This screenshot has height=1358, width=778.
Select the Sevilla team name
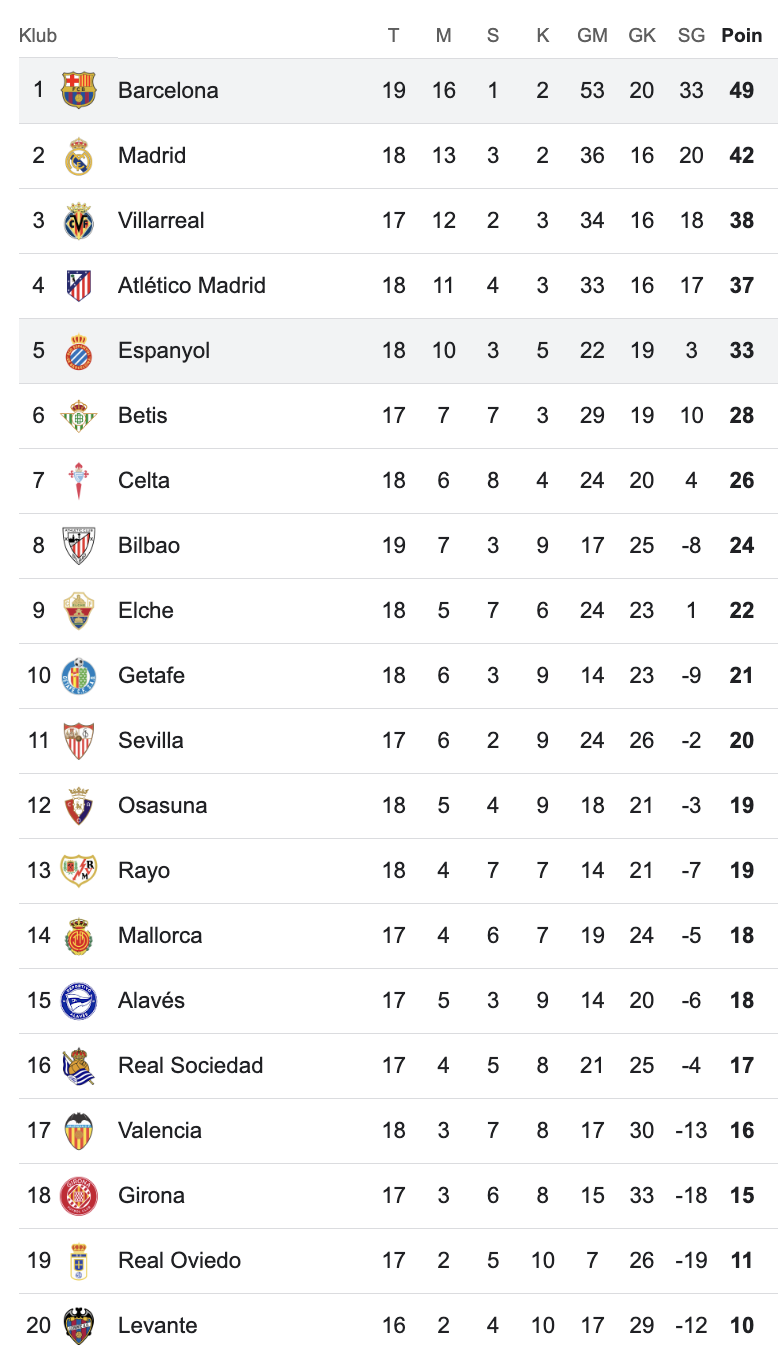(150, 740)
